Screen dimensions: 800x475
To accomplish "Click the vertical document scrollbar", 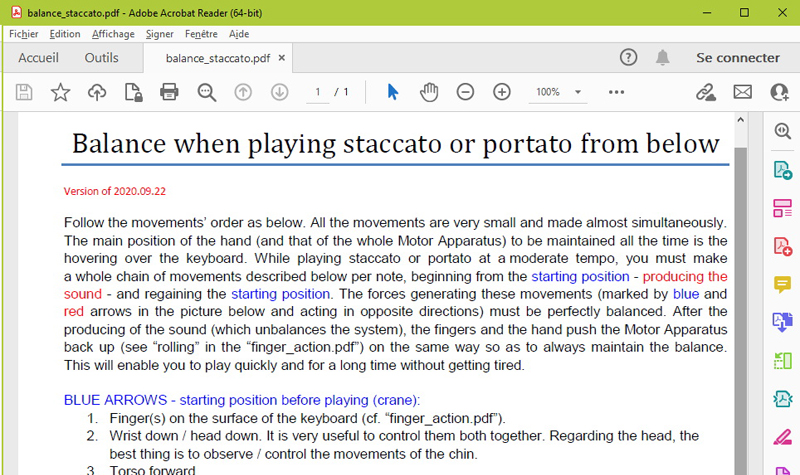I will (x=740, y=300).
